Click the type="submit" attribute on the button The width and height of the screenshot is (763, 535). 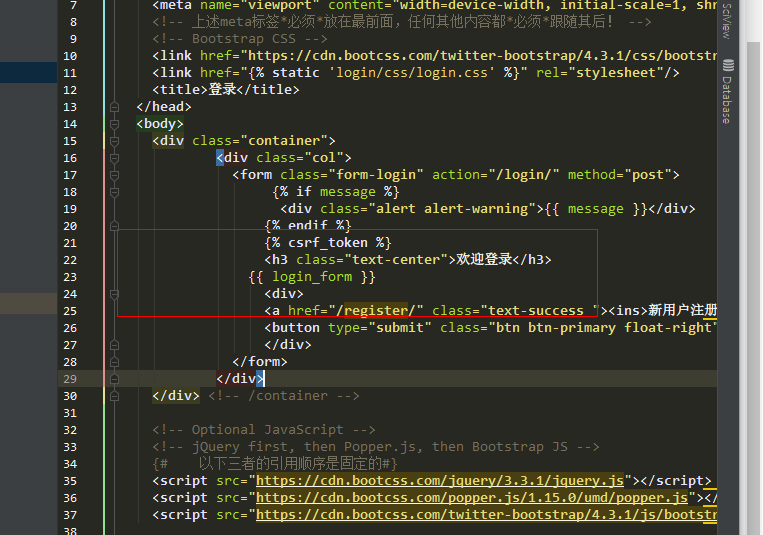(380, 328)
